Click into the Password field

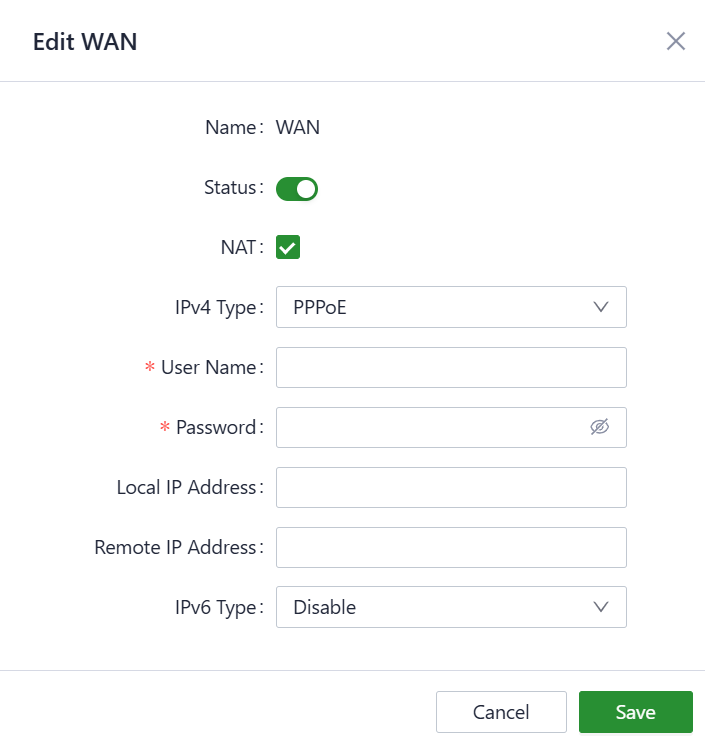point(430,427)
